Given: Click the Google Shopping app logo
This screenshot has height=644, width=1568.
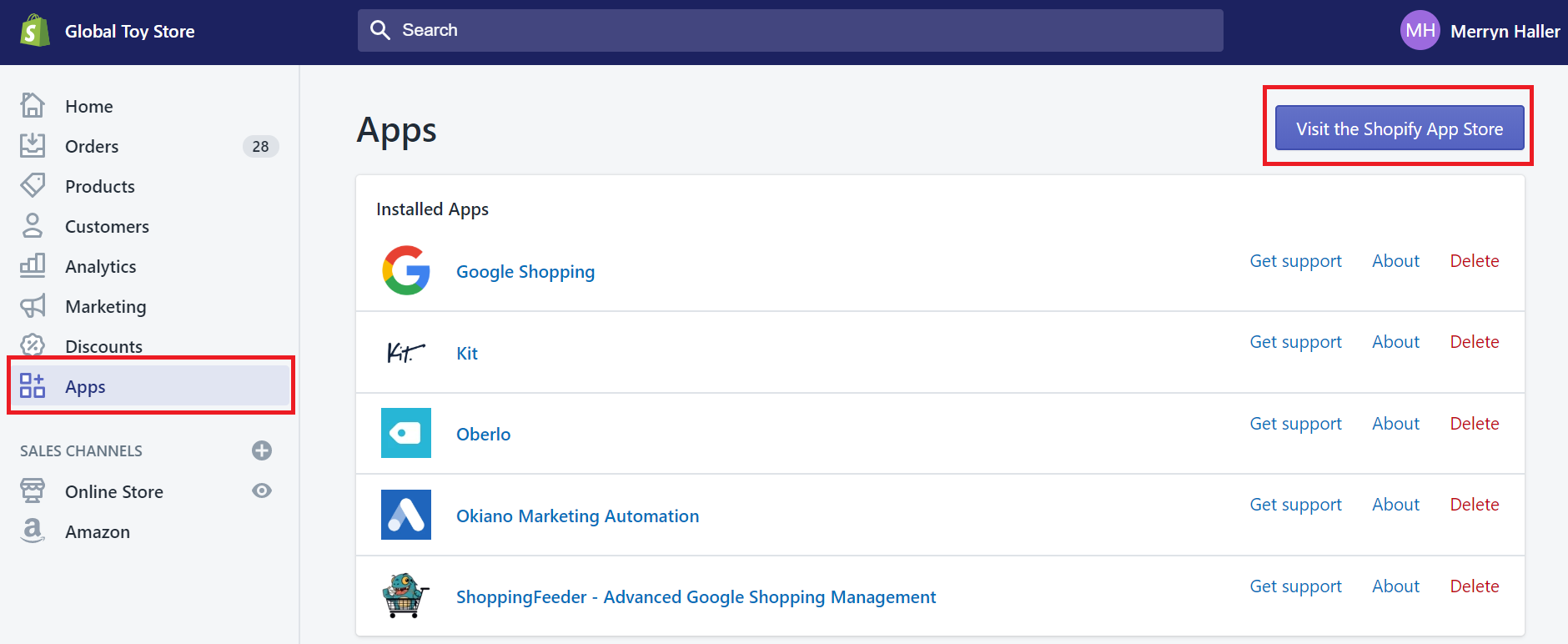Looking at the screenshot, I should coord(406,270).
